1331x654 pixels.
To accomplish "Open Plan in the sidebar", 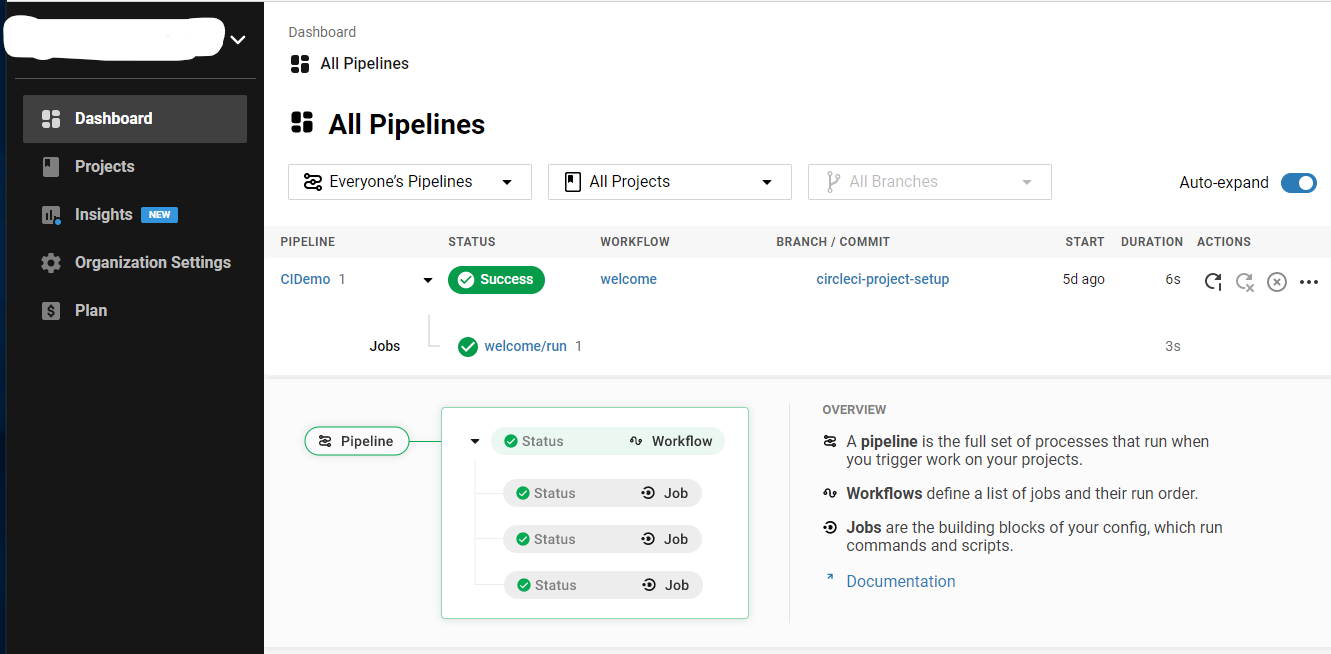I will pos(135,311).
